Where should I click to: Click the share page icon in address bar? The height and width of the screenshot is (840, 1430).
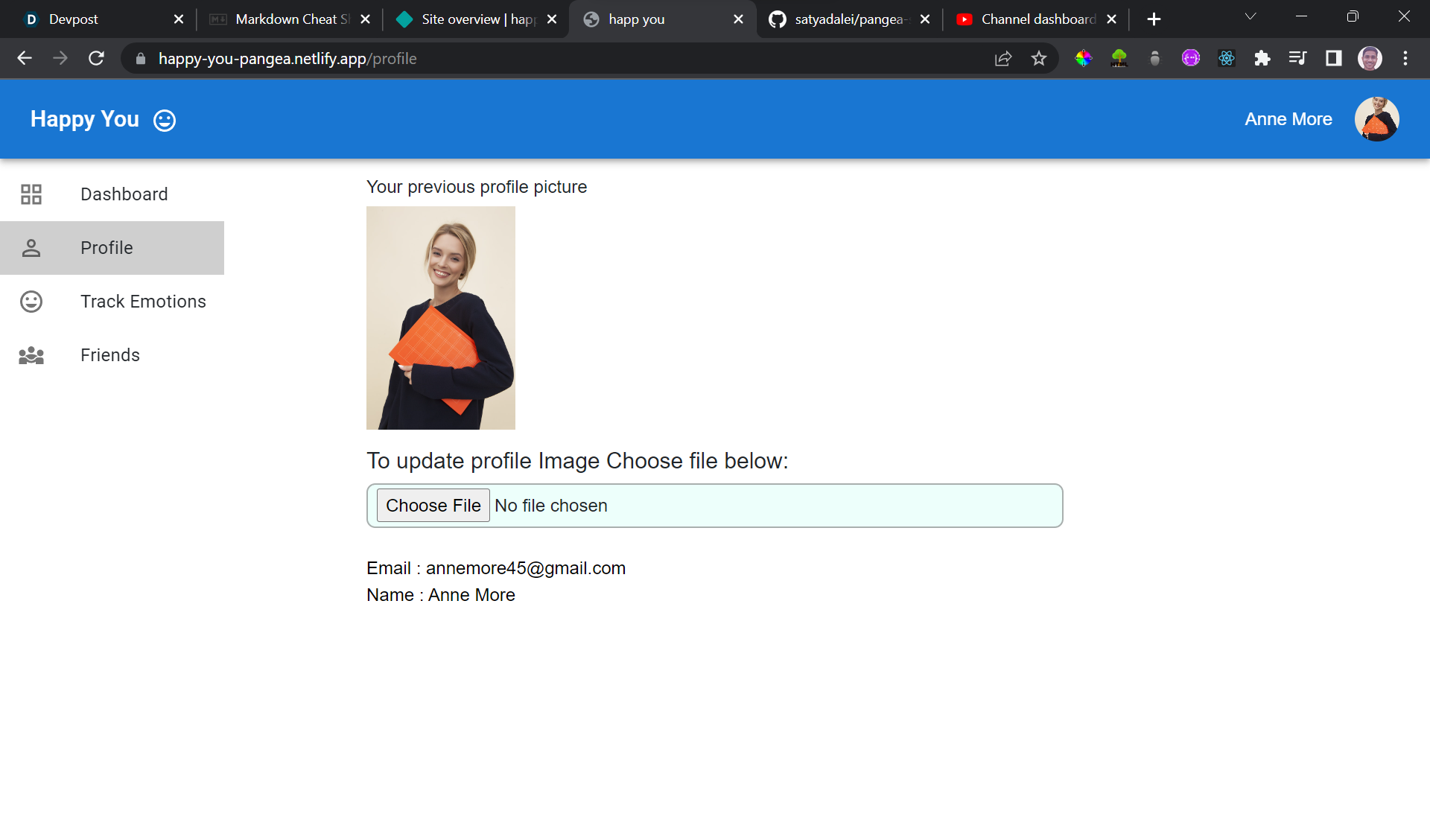[1003, 59]
